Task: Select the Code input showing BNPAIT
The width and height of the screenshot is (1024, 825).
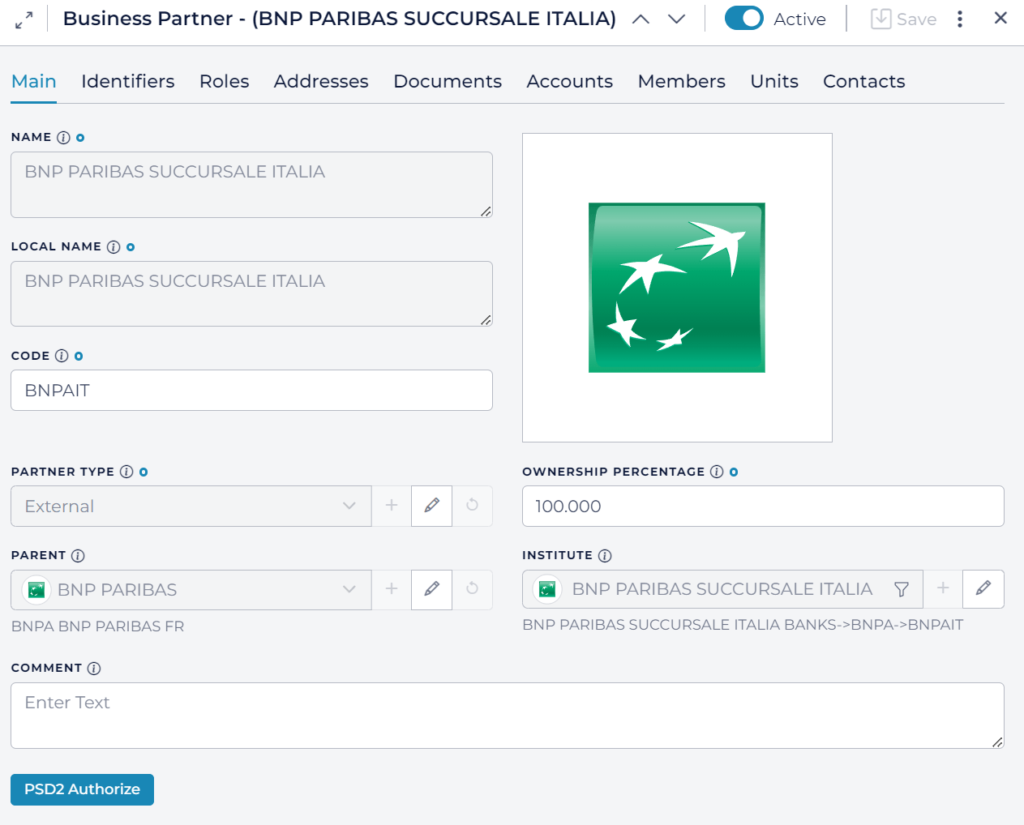Action: pyautogui.click(x=251, y=390)
